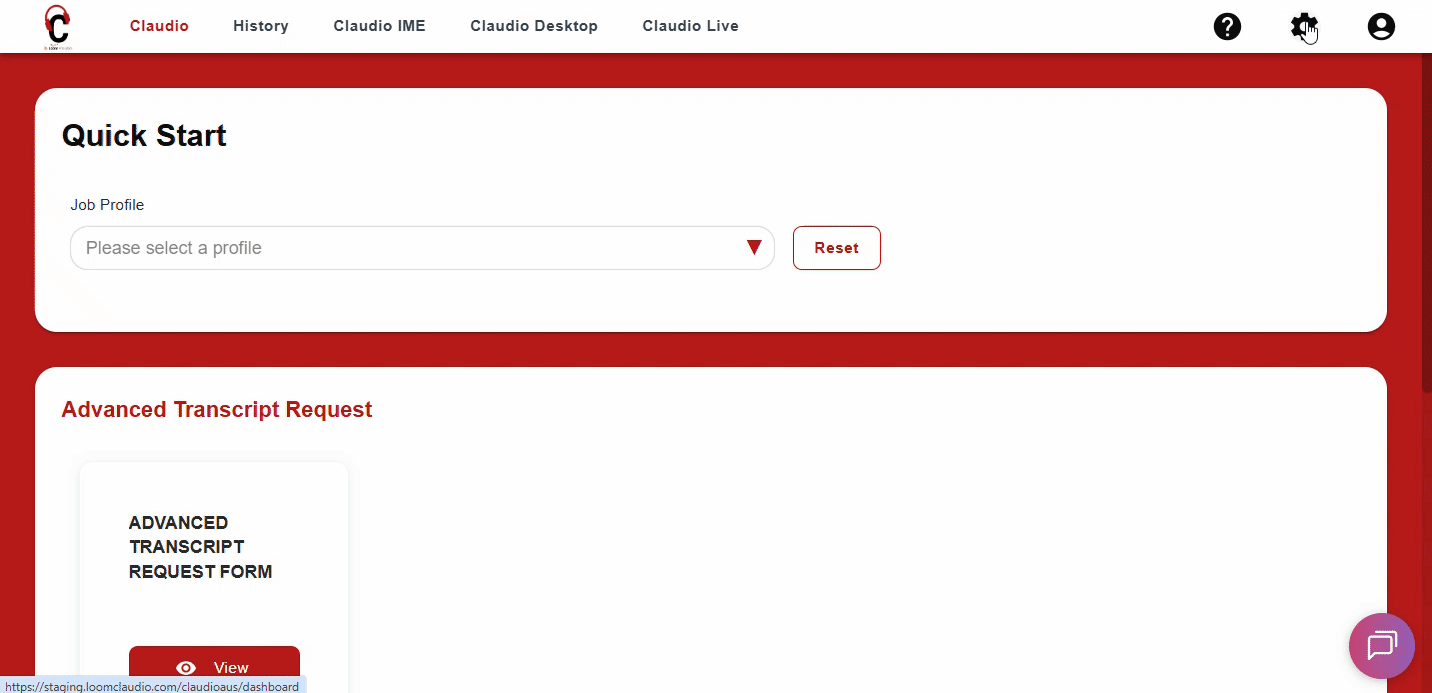Open the Help question mark icon
The height and width of the screenshot is (693, 1432).
1227,27
